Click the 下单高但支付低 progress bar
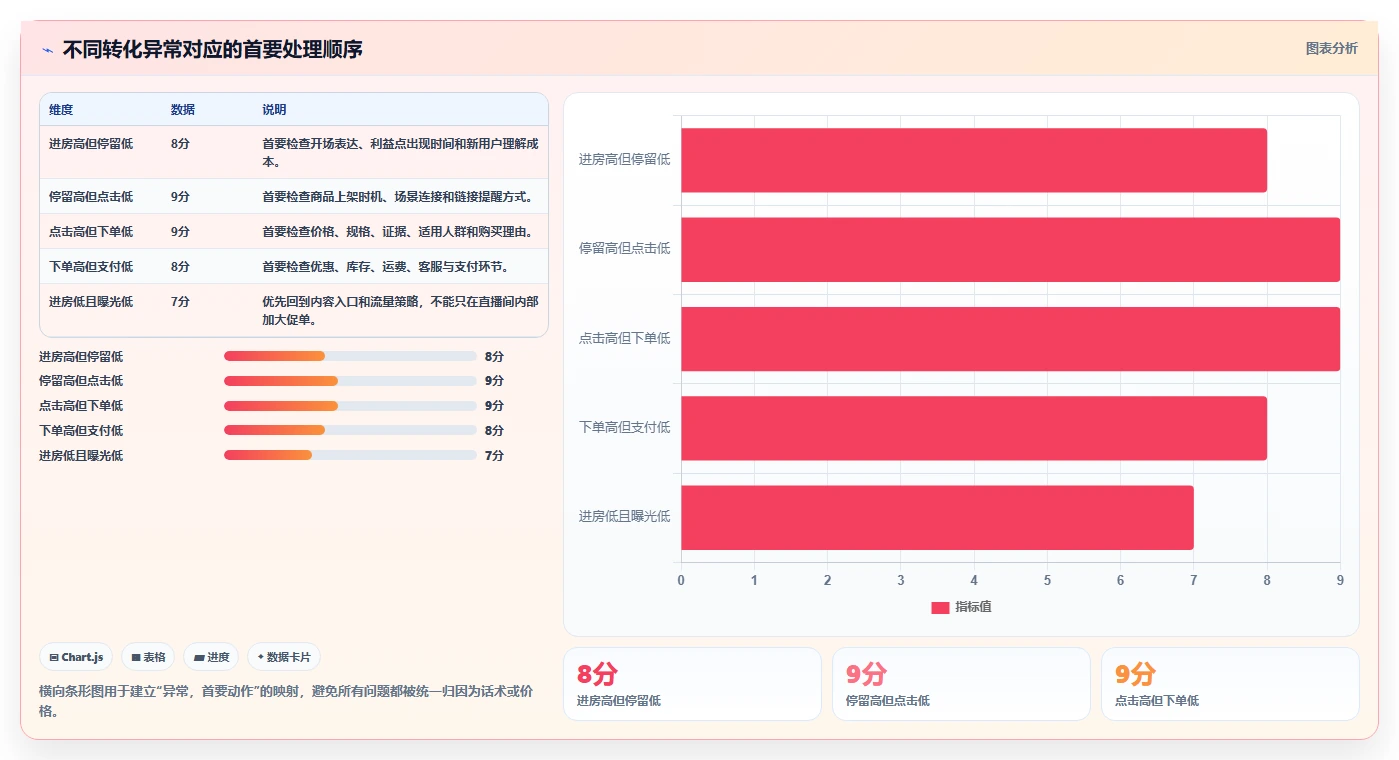This screenshot has width=1399, height=760. 350,431
